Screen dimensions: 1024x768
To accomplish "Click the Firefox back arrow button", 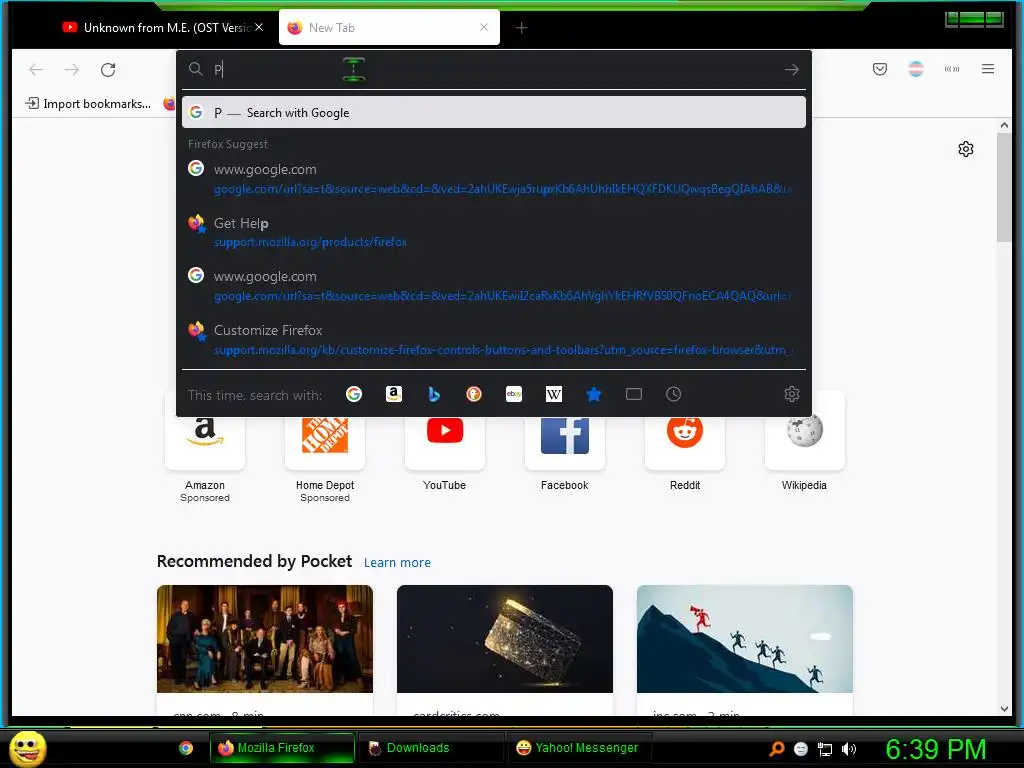I will pyautogui.click(x=36, y=69).
